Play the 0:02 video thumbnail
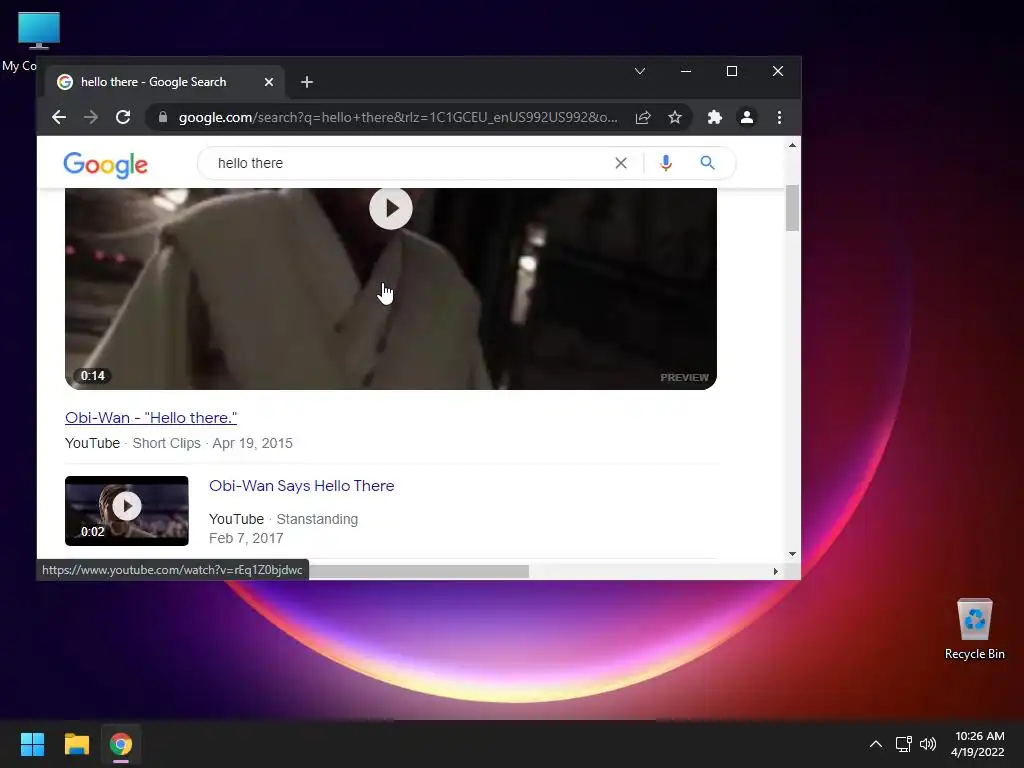The height and width of the screenshot is (768, 1024). tap(127, 511)
